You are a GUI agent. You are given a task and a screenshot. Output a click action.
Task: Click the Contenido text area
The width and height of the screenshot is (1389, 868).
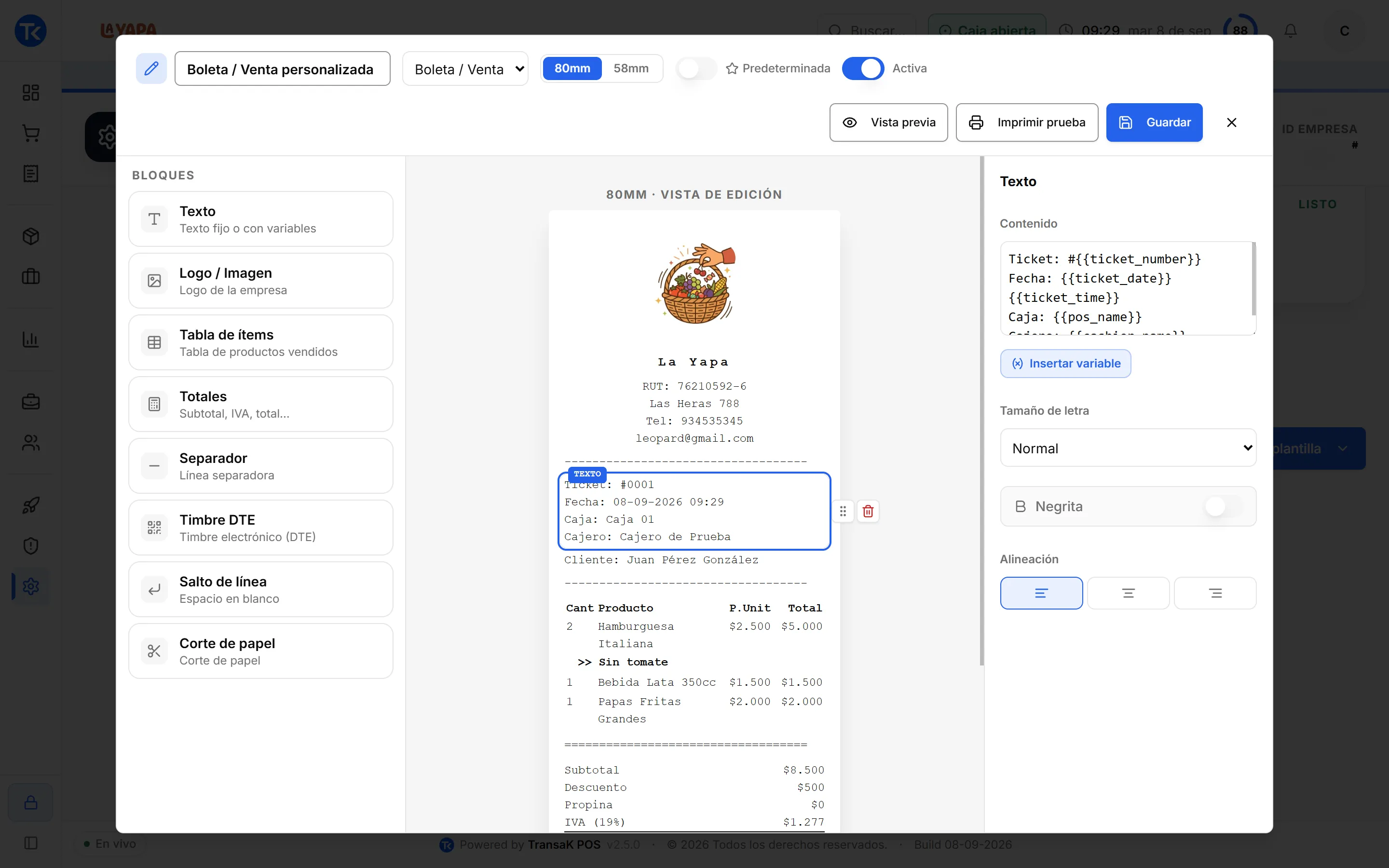click(x=1128, y=288)
